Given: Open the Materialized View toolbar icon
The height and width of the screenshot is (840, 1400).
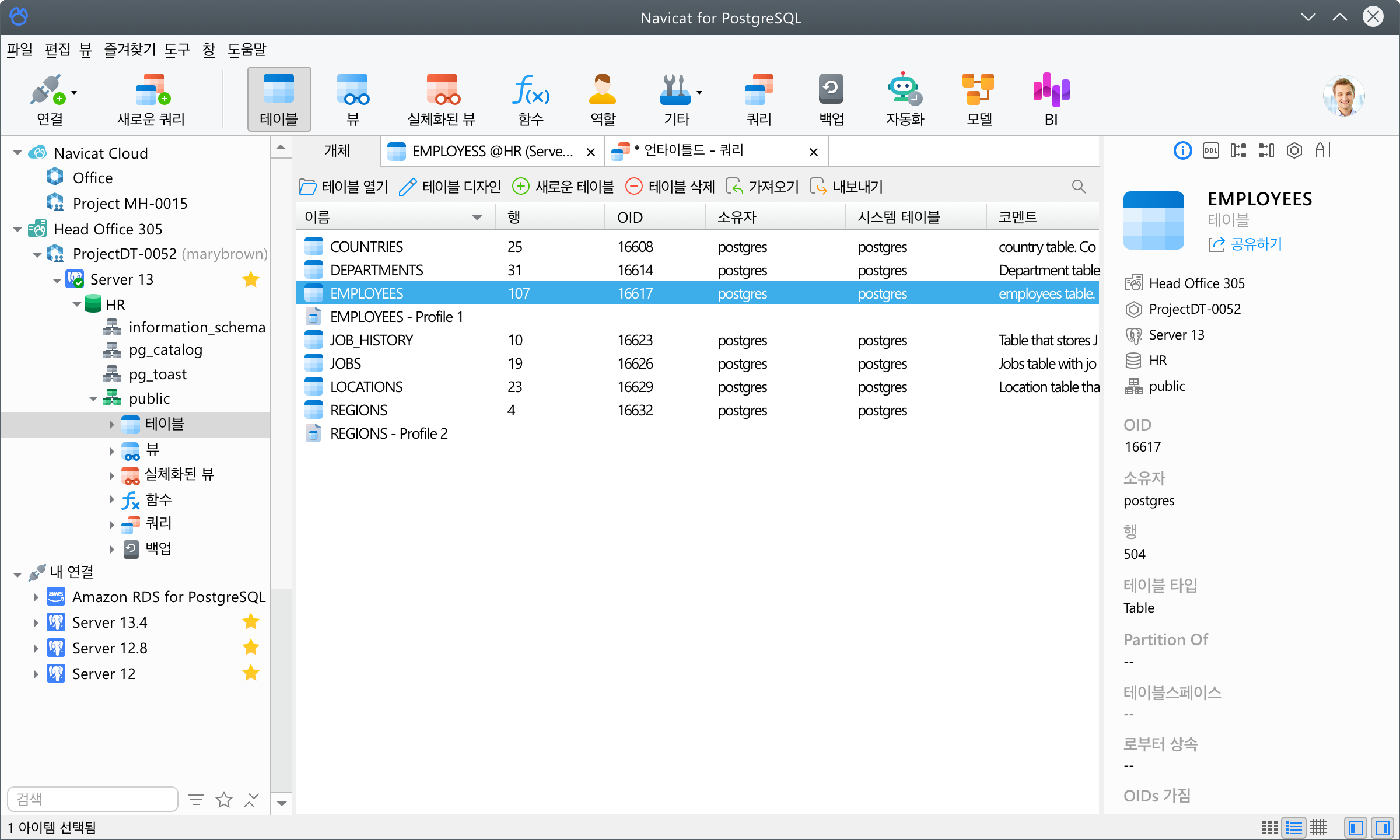Looking at the screenshot, I should pyautogui.click(x=442, y=99).
